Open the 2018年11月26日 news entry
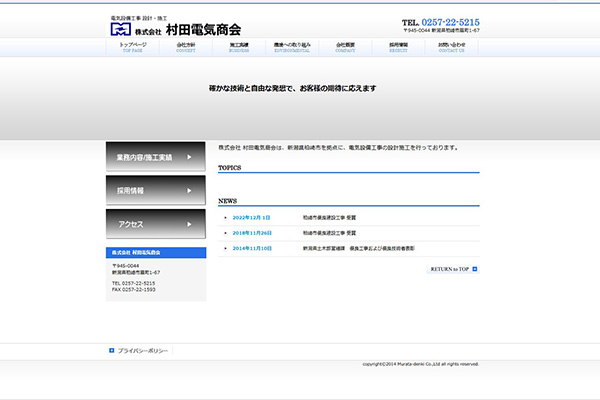This screenshot has height=400, width=600. [252, 232]
